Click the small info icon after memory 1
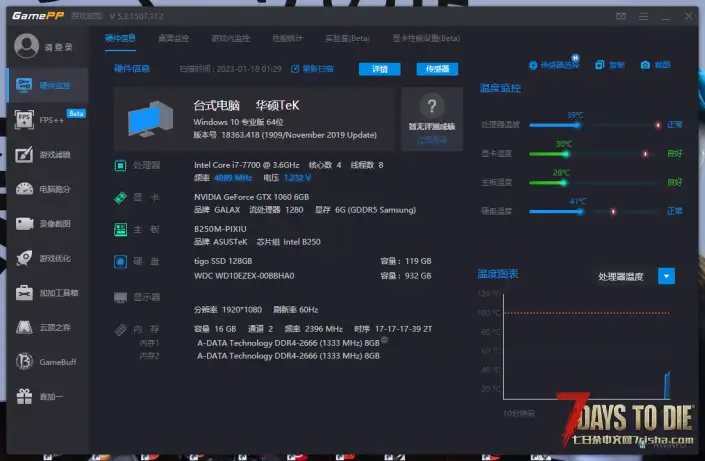Screen dimensions: 705x461 click(384, 340)
